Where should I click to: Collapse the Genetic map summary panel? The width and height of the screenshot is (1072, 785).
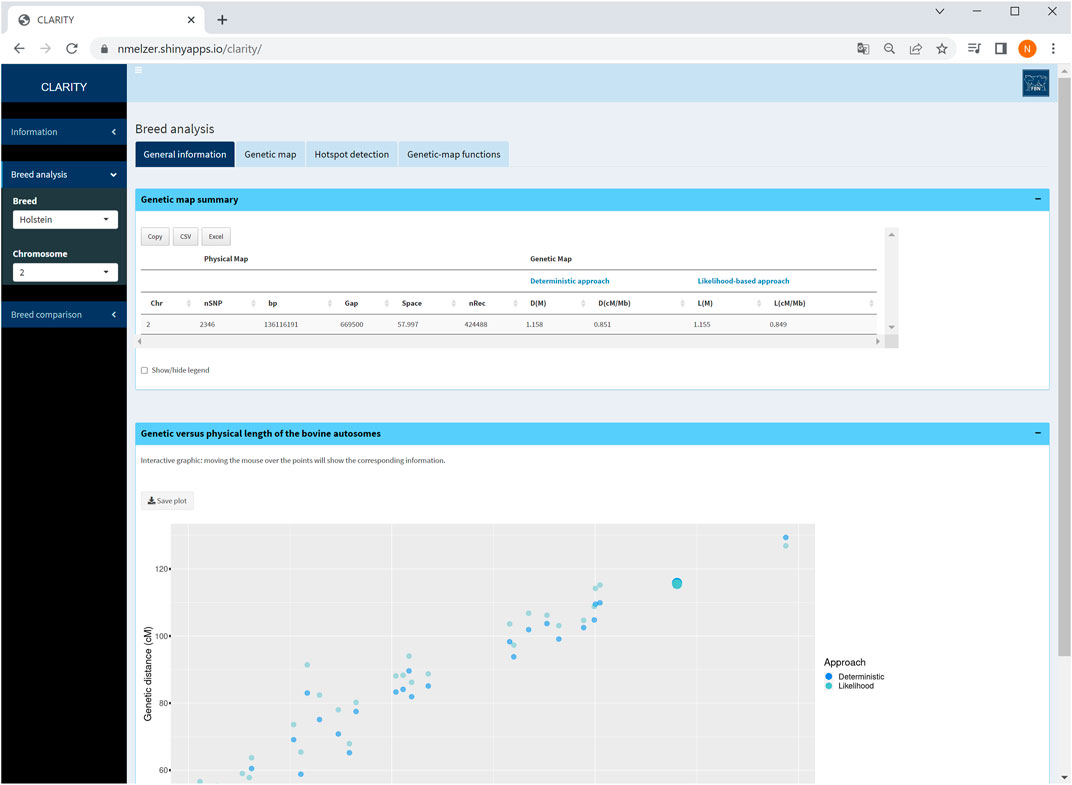[x=1038, y=199]
